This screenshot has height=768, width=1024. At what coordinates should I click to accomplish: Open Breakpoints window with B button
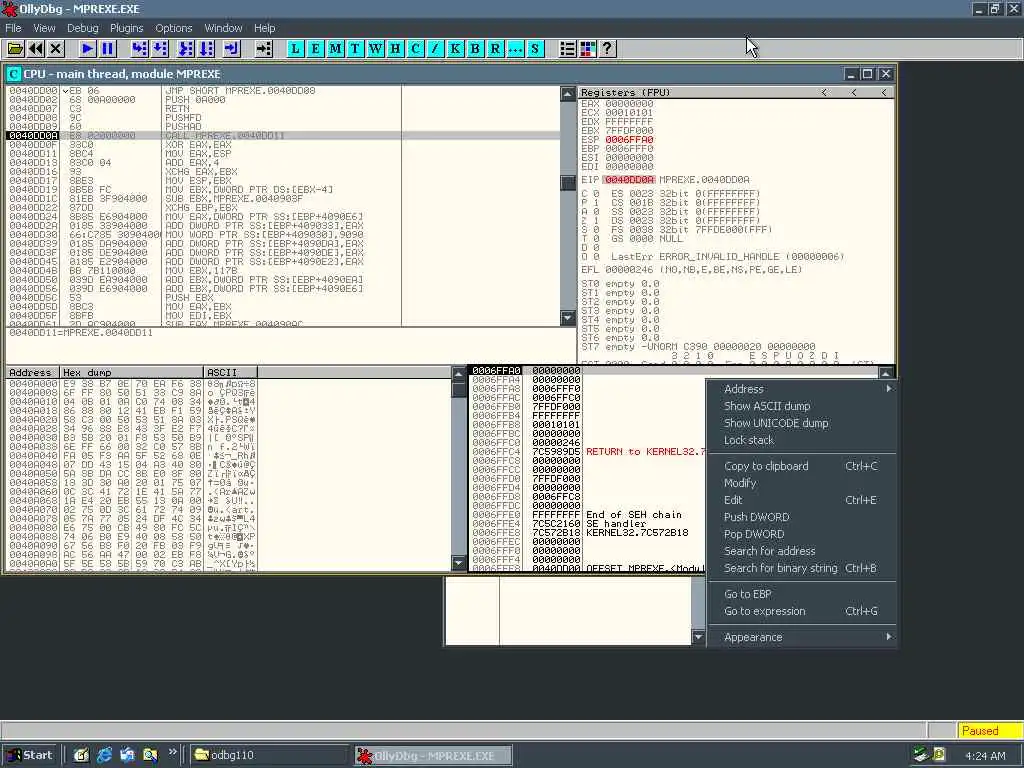click(x=475, y=49)
